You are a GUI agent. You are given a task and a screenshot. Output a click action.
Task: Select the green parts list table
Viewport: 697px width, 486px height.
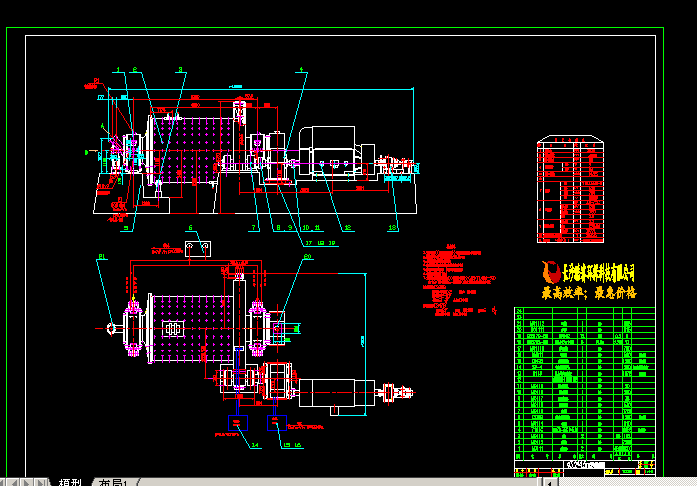click(x=585, y=384)
